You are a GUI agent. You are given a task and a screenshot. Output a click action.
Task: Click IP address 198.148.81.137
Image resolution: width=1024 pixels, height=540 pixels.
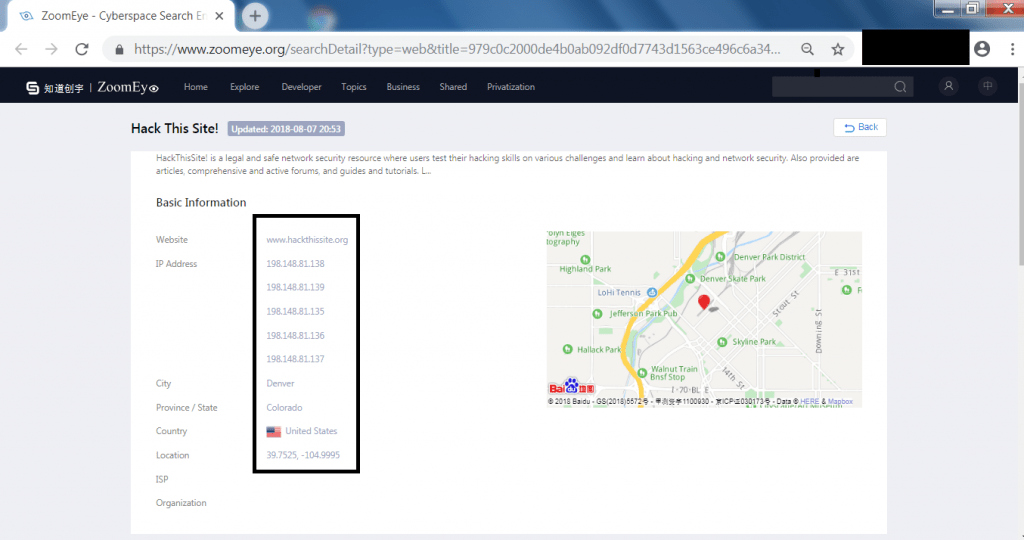coord(295,359)
